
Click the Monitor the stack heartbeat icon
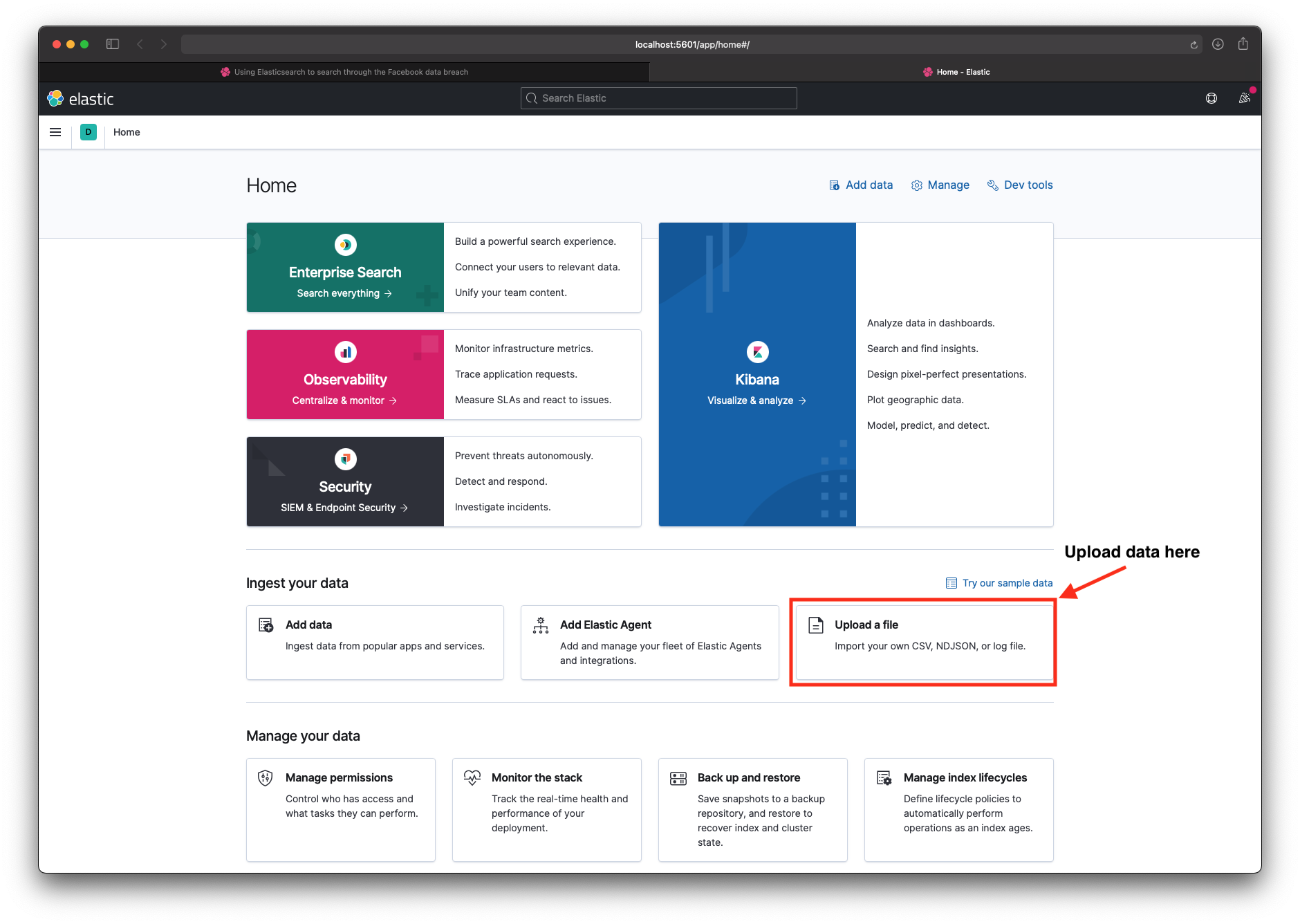(x=472, y=778)
